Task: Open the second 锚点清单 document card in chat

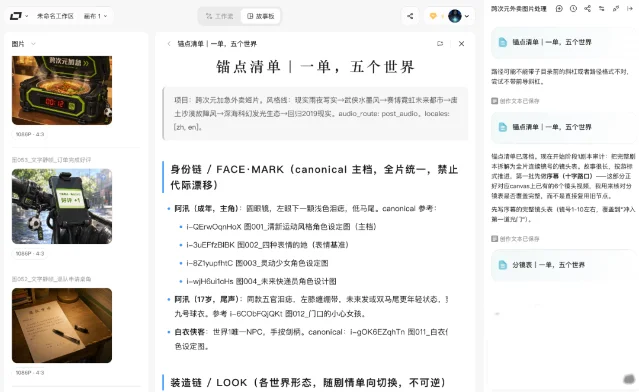Action: click(x=564, y=127)
